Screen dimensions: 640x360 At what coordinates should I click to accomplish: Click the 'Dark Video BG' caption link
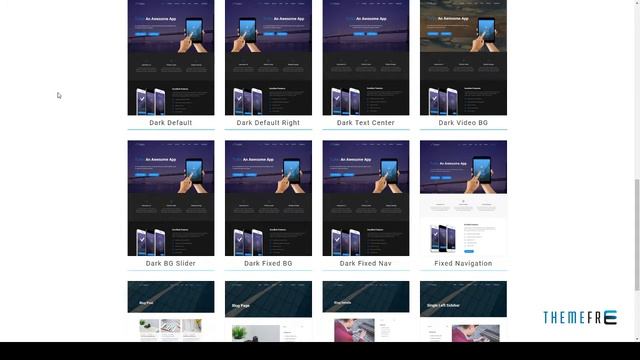click(x=463, y=123)
